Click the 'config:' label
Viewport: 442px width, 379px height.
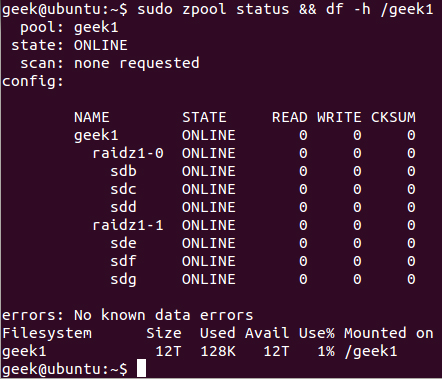point(33,81)
